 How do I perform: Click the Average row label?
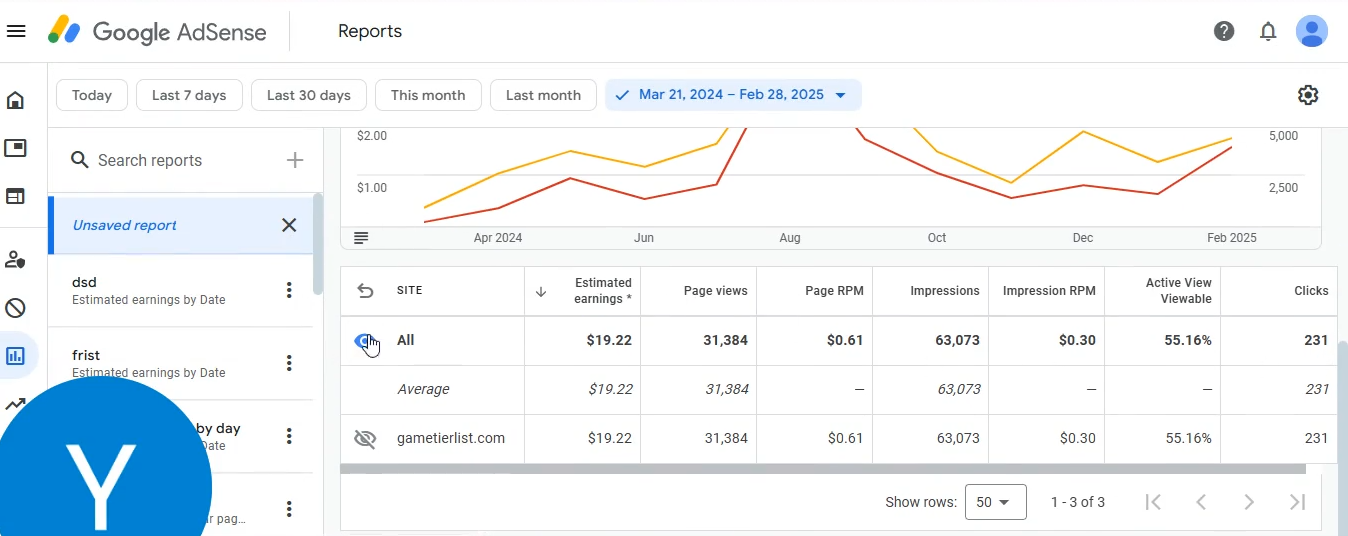423,389
